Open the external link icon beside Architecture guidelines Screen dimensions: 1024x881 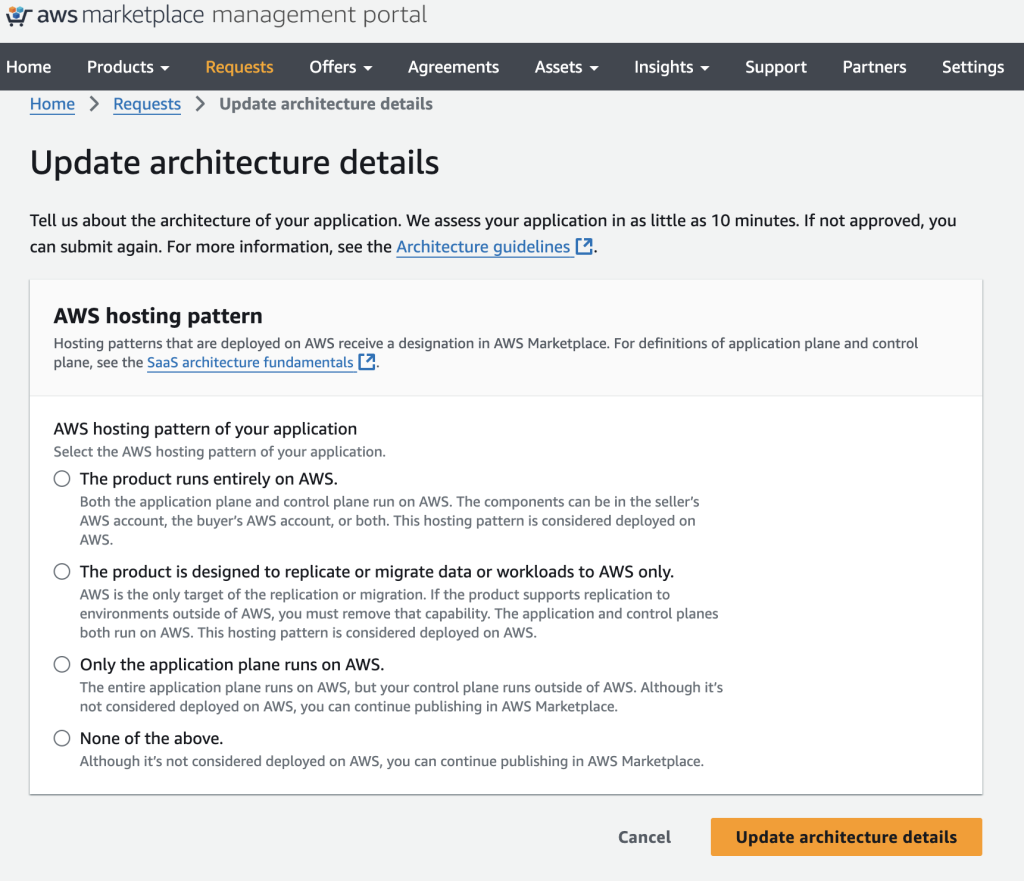tap(584, 246)
